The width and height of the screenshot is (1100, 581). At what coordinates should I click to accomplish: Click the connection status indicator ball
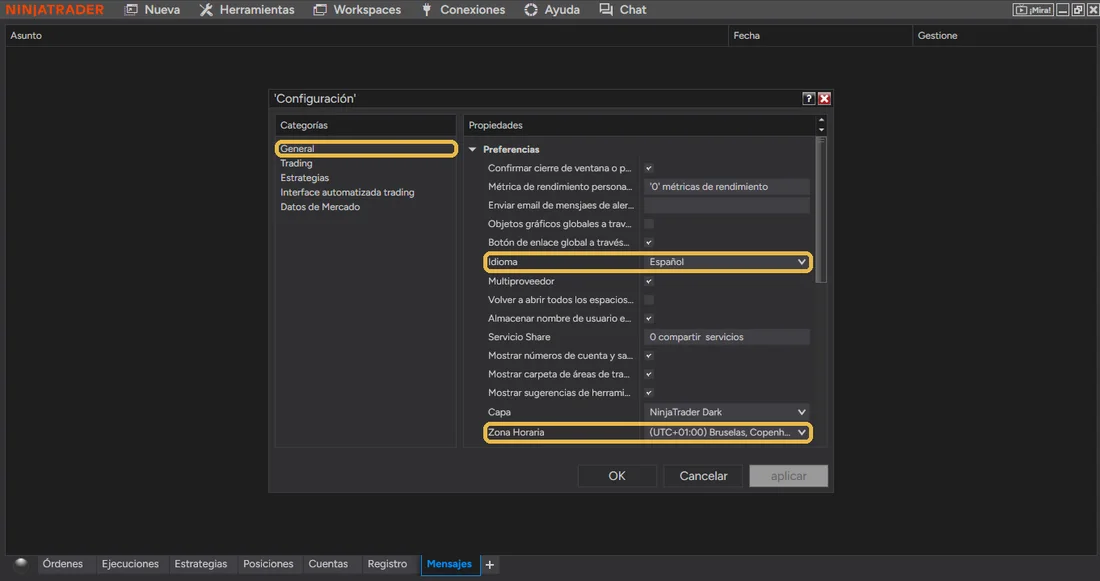[21, 563]
